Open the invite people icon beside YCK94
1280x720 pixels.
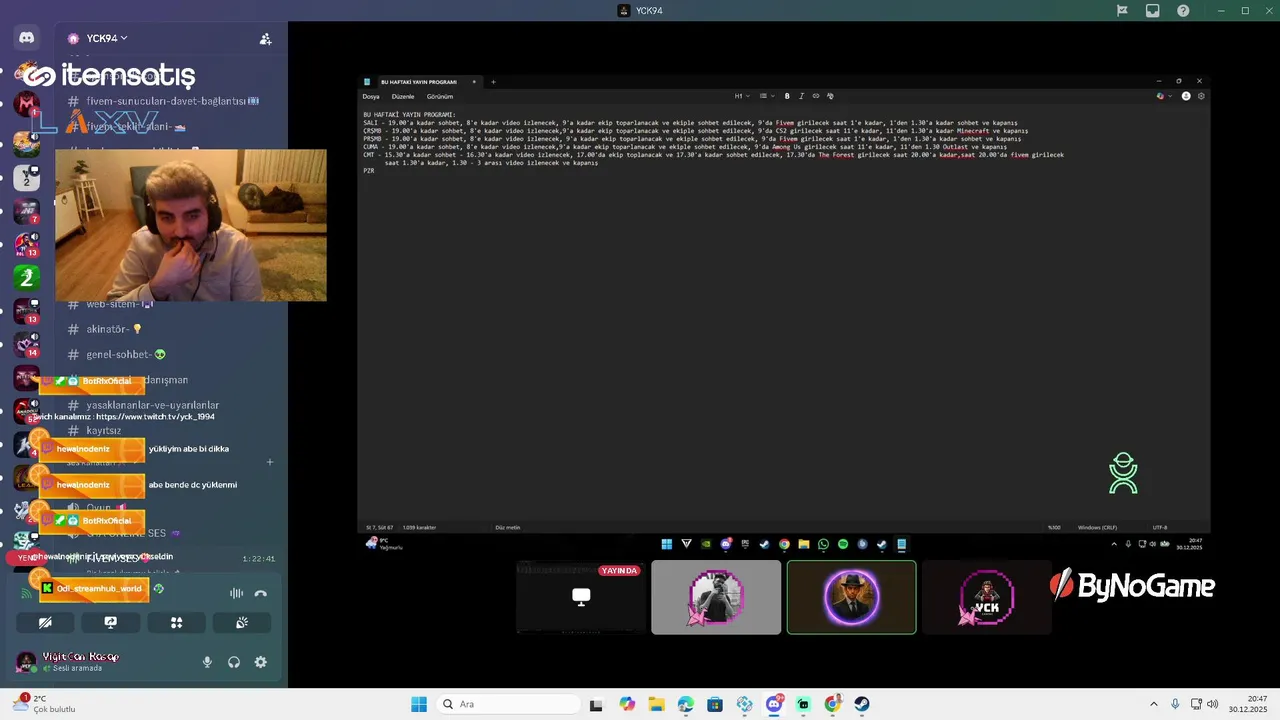point(265,39)
